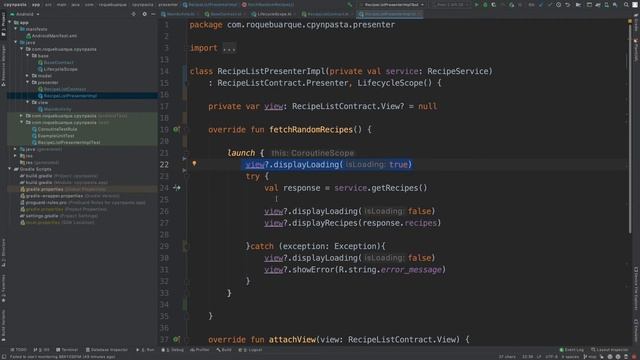Collapse the manifests folder

16,29
